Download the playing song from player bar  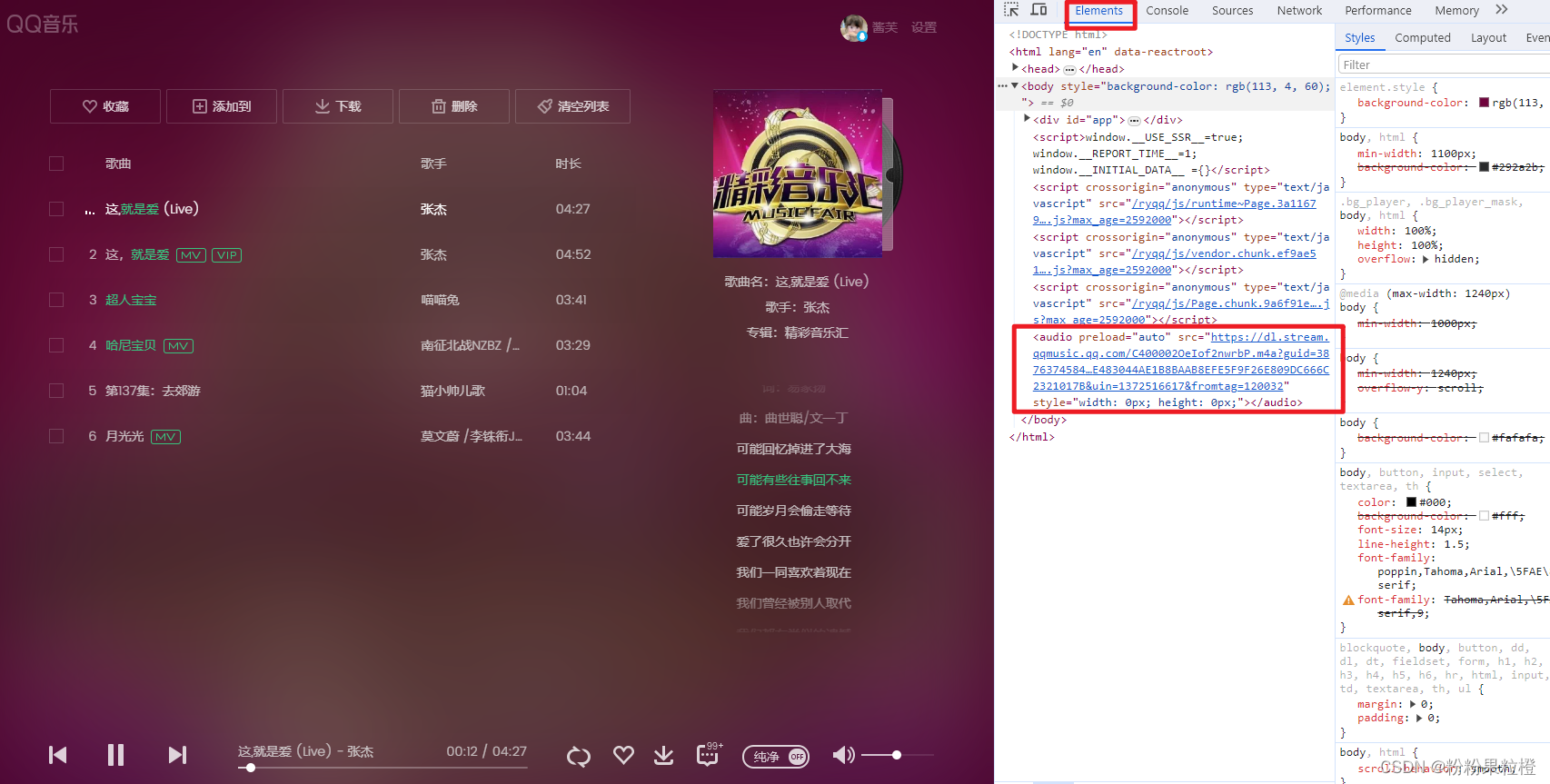point(664,755)
